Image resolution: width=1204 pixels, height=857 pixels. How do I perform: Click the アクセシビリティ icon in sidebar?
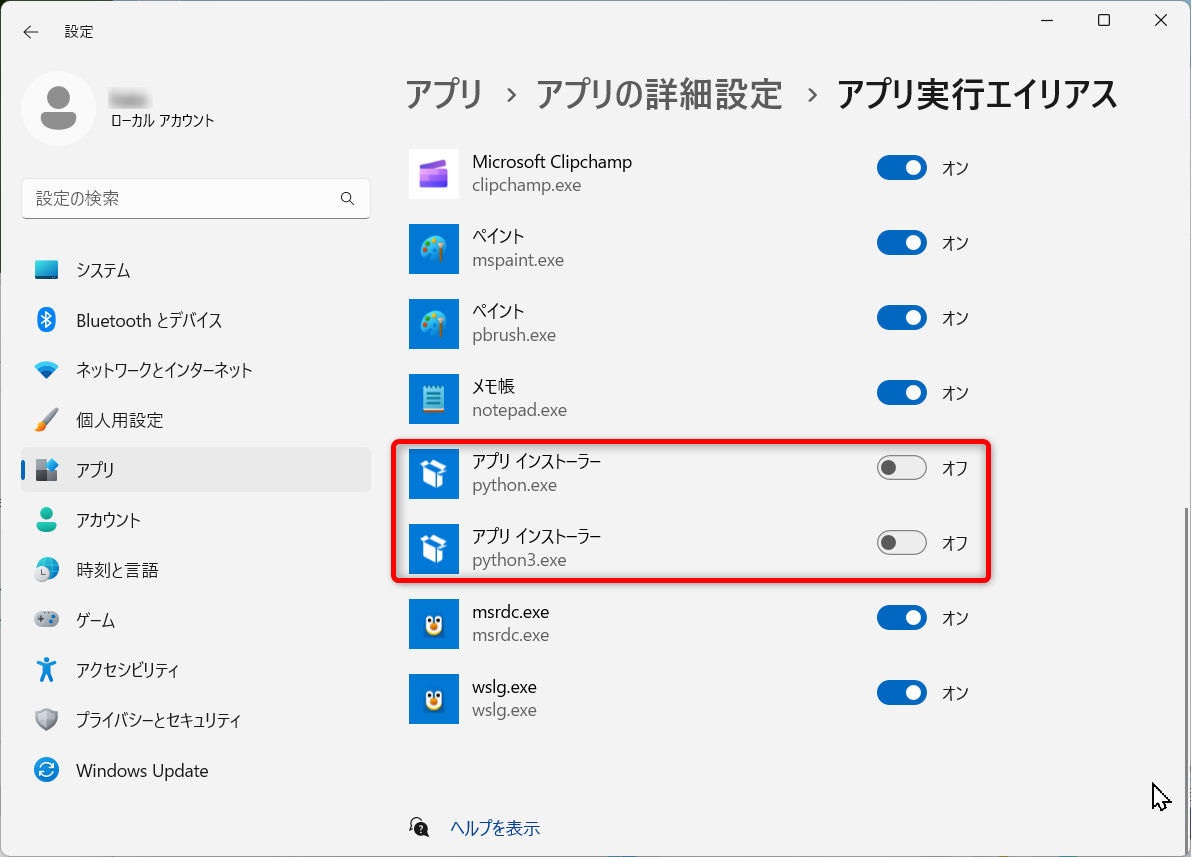pos(46,670)
